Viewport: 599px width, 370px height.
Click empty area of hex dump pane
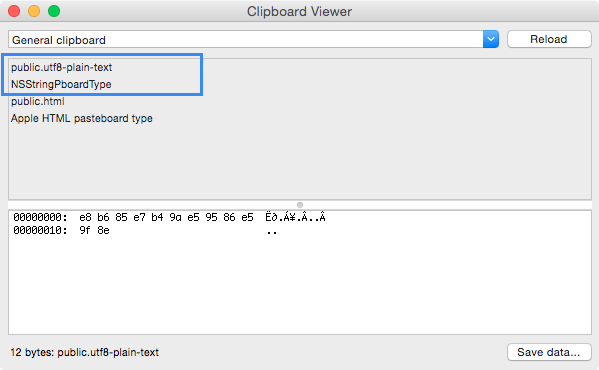(x=300, y=286)
